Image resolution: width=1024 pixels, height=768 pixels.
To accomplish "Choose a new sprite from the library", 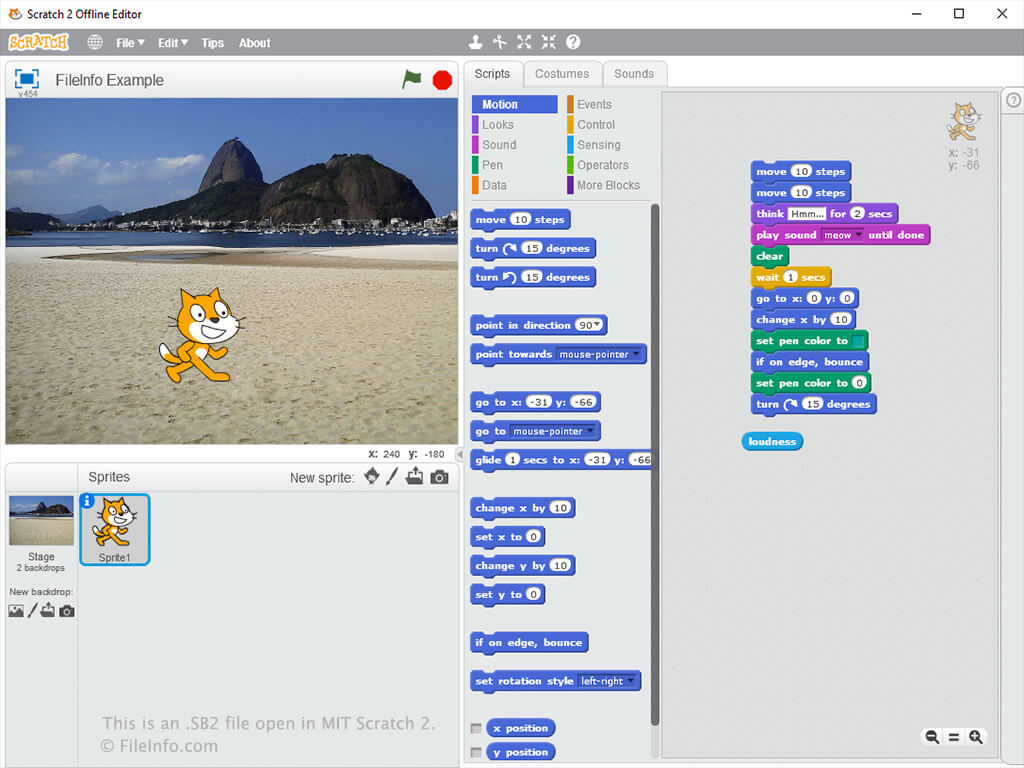I will (x=372, y=477).
